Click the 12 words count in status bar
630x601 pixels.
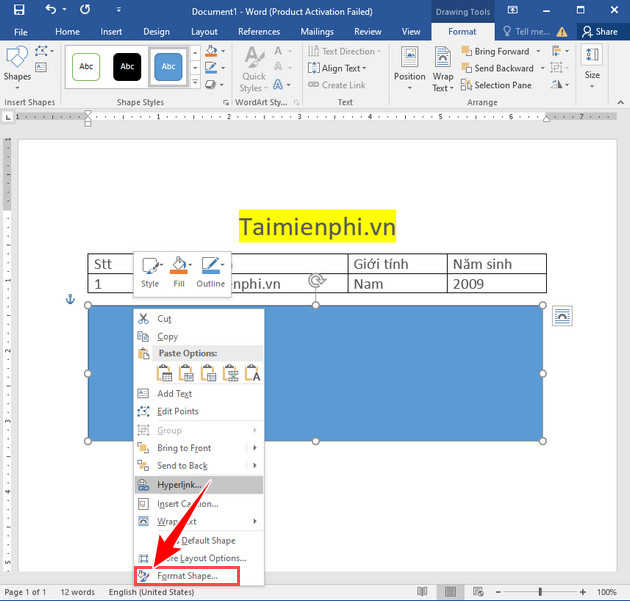78,592
